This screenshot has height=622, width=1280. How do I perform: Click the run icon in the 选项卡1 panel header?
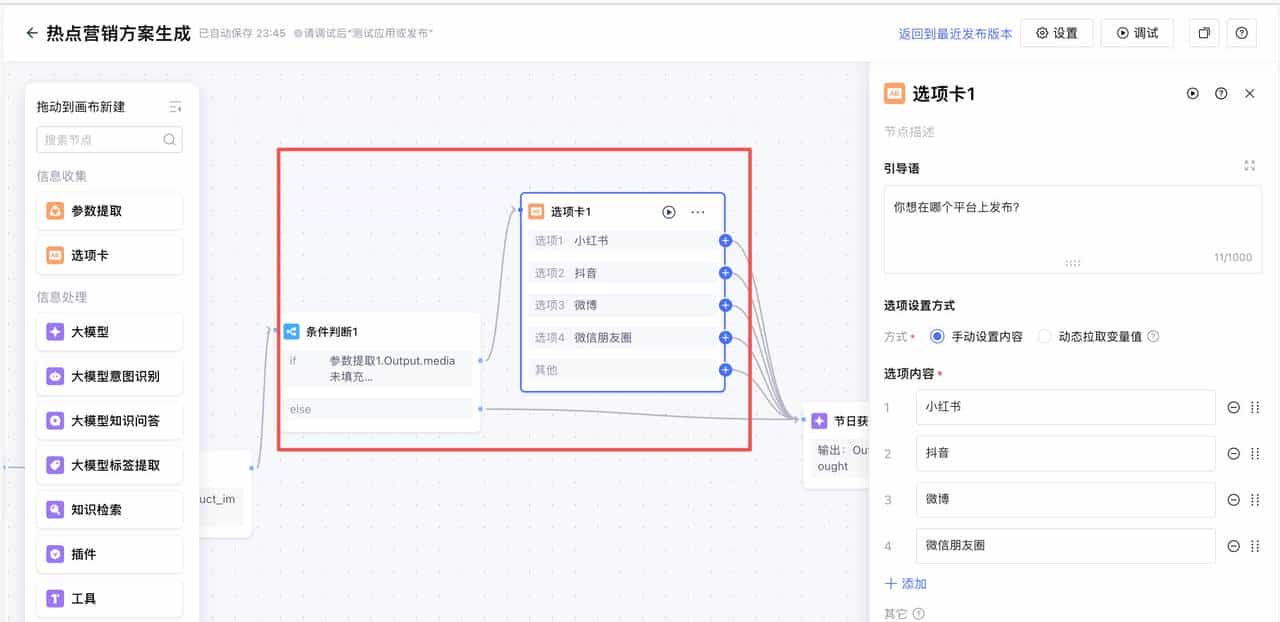tap(1192, 93)
